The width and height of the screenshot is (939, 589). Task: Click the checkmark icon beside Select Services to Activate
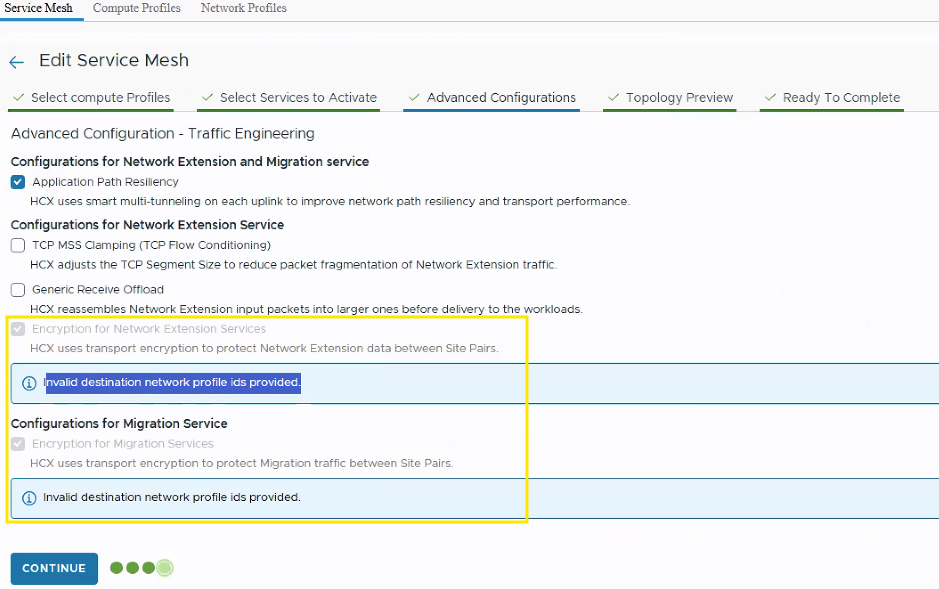tap(207, 97)
